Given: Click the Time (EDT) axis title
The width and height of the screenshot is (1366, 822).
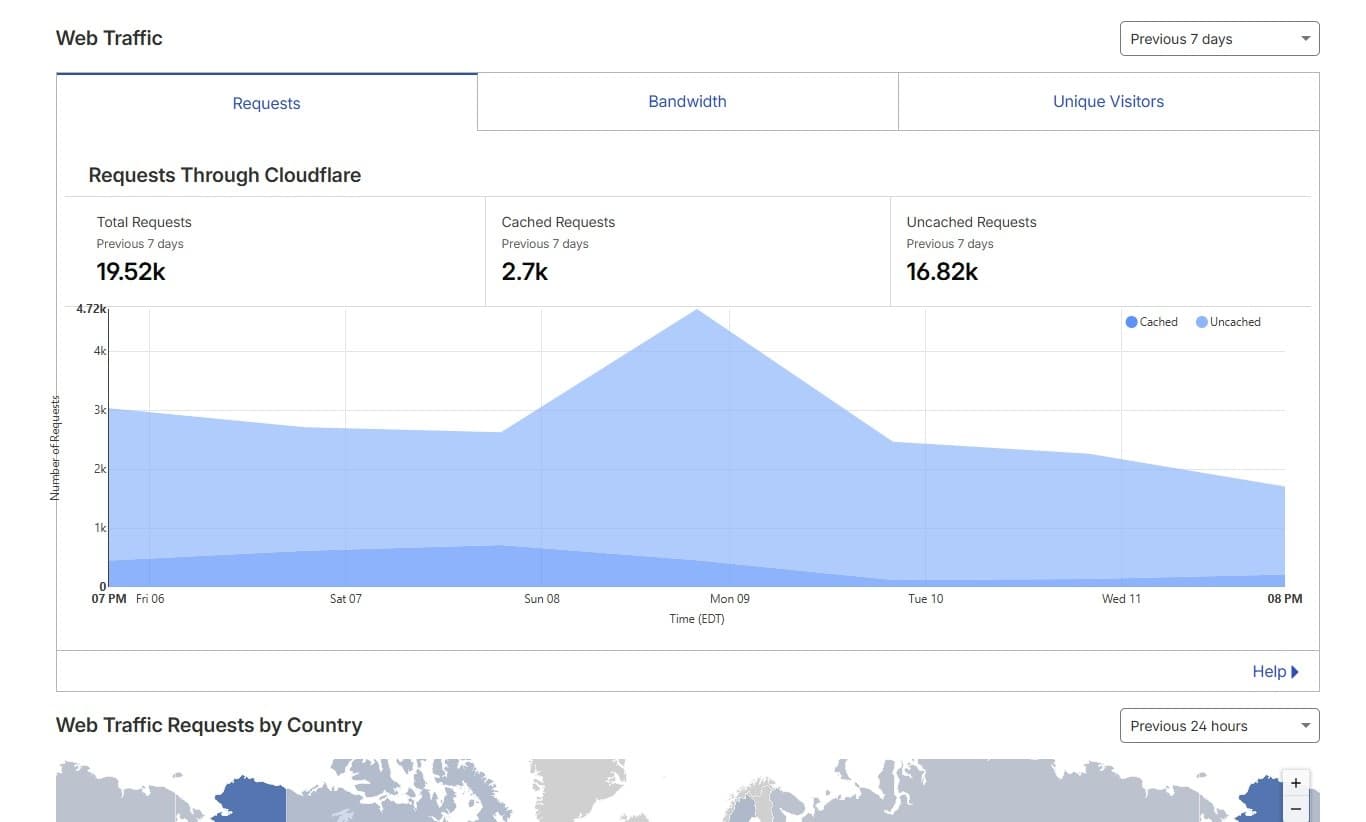Looking at the screenshot, I should coord(697,619).
